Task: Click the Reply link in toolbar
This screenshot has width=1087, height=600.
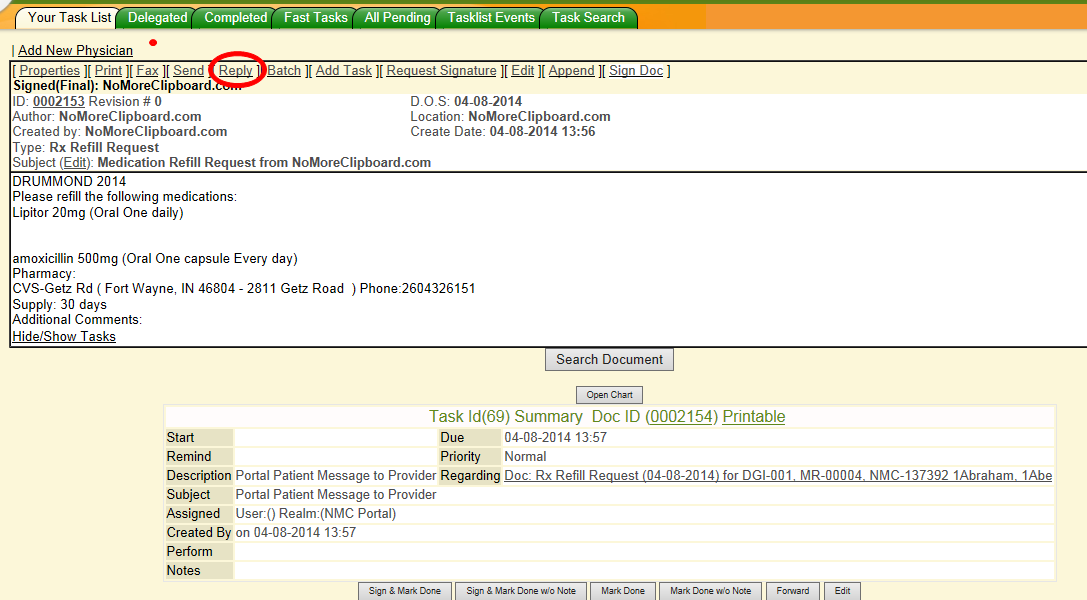Action: pyautogui.click(x=236, y=71)
